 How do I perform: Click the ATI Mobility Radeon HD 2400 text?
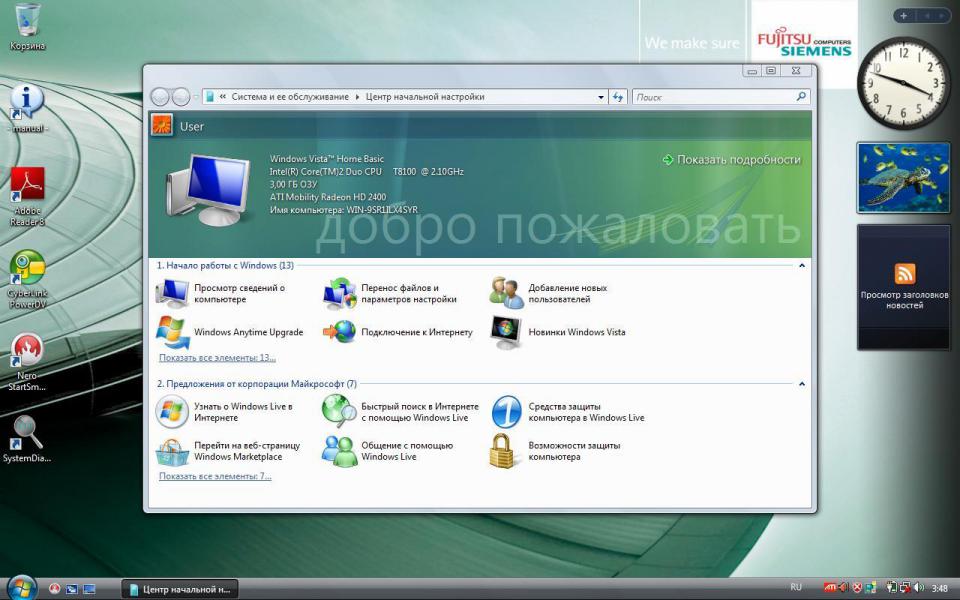(x=328, y=197)
